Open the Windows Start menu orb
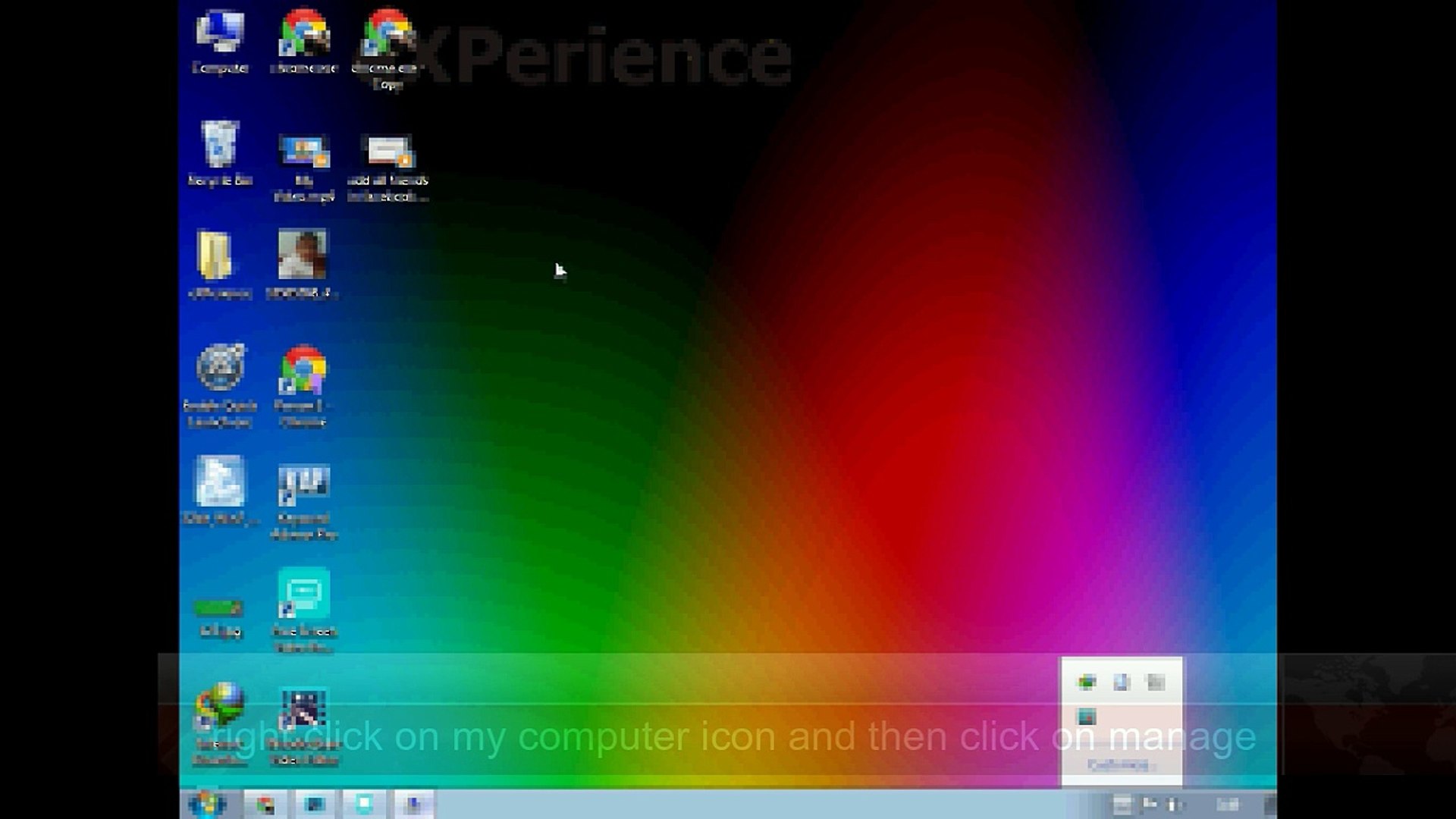 [x=206, y=804]
